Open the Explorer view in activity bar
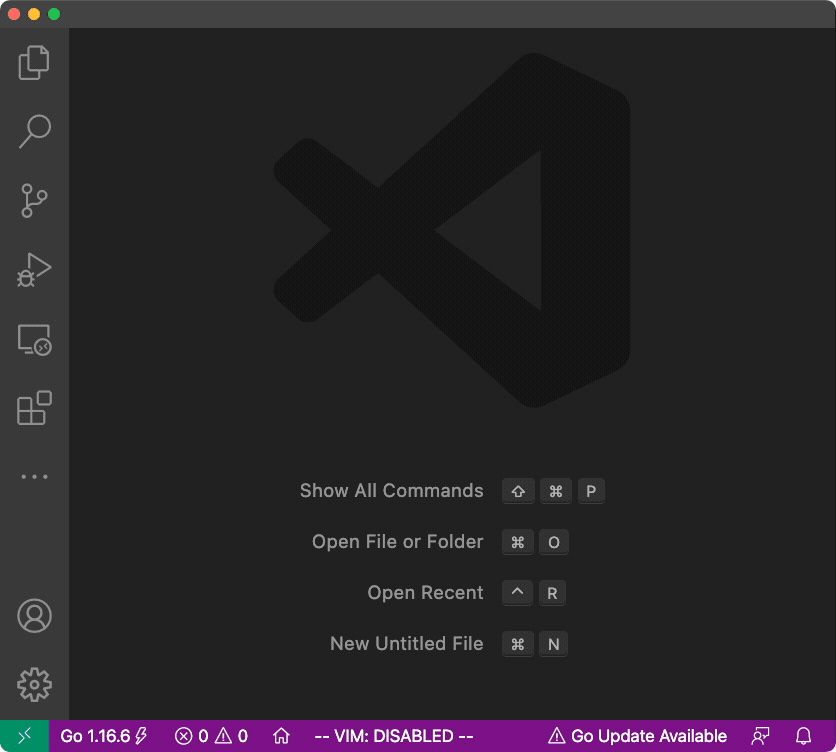 tap(34, 62)
